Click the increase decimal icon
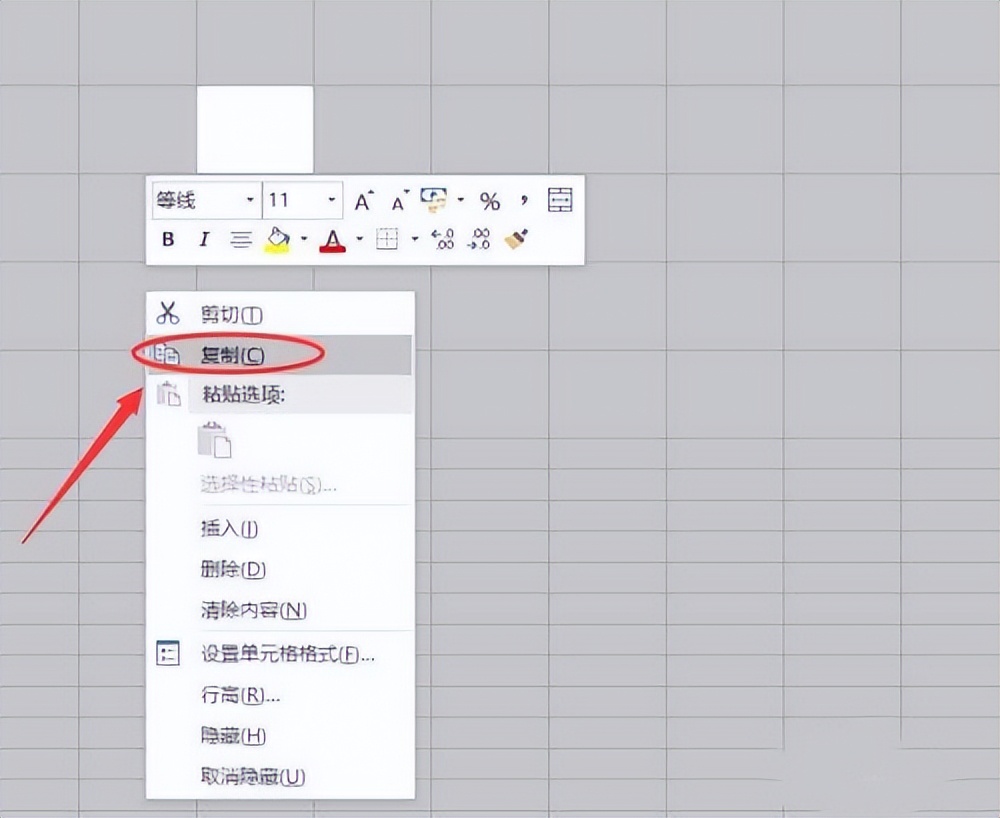Image resolution: width=1000 pixels, height=818 pixels. (x=442, y=239)
